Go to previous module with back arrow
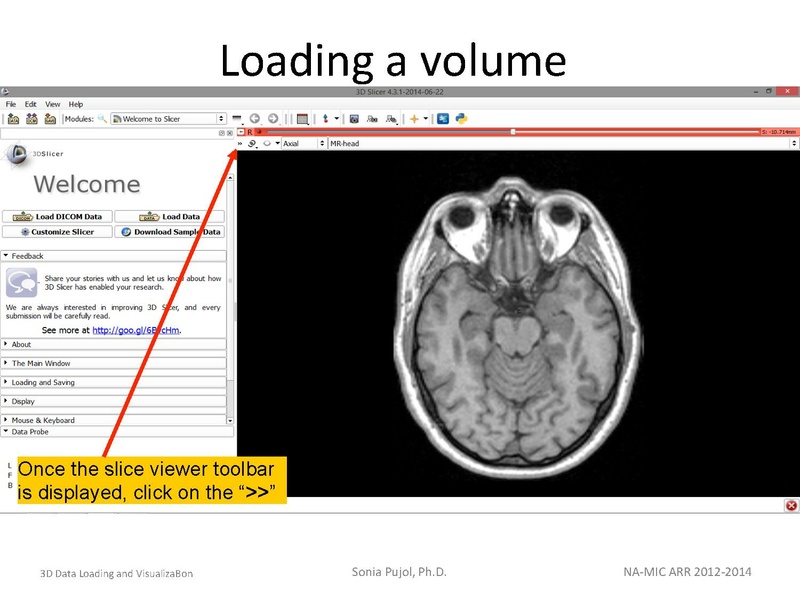Image resolution: width=800 pixels, height=600 pixels. click(x=255, y=118)
